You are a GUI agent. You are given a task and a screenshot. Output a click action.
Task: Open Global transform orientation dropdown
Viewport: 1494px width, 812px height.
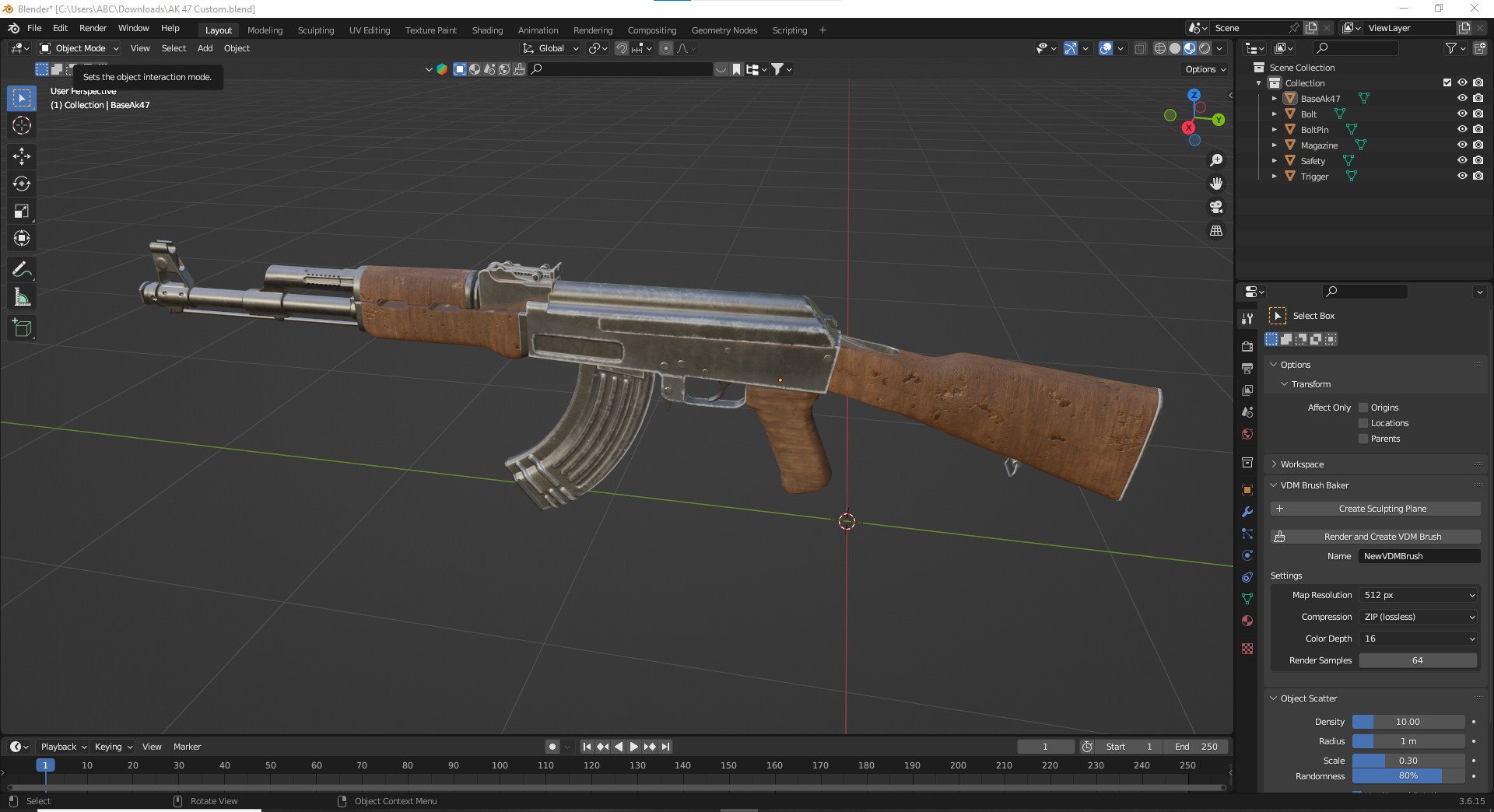point(551,48)
